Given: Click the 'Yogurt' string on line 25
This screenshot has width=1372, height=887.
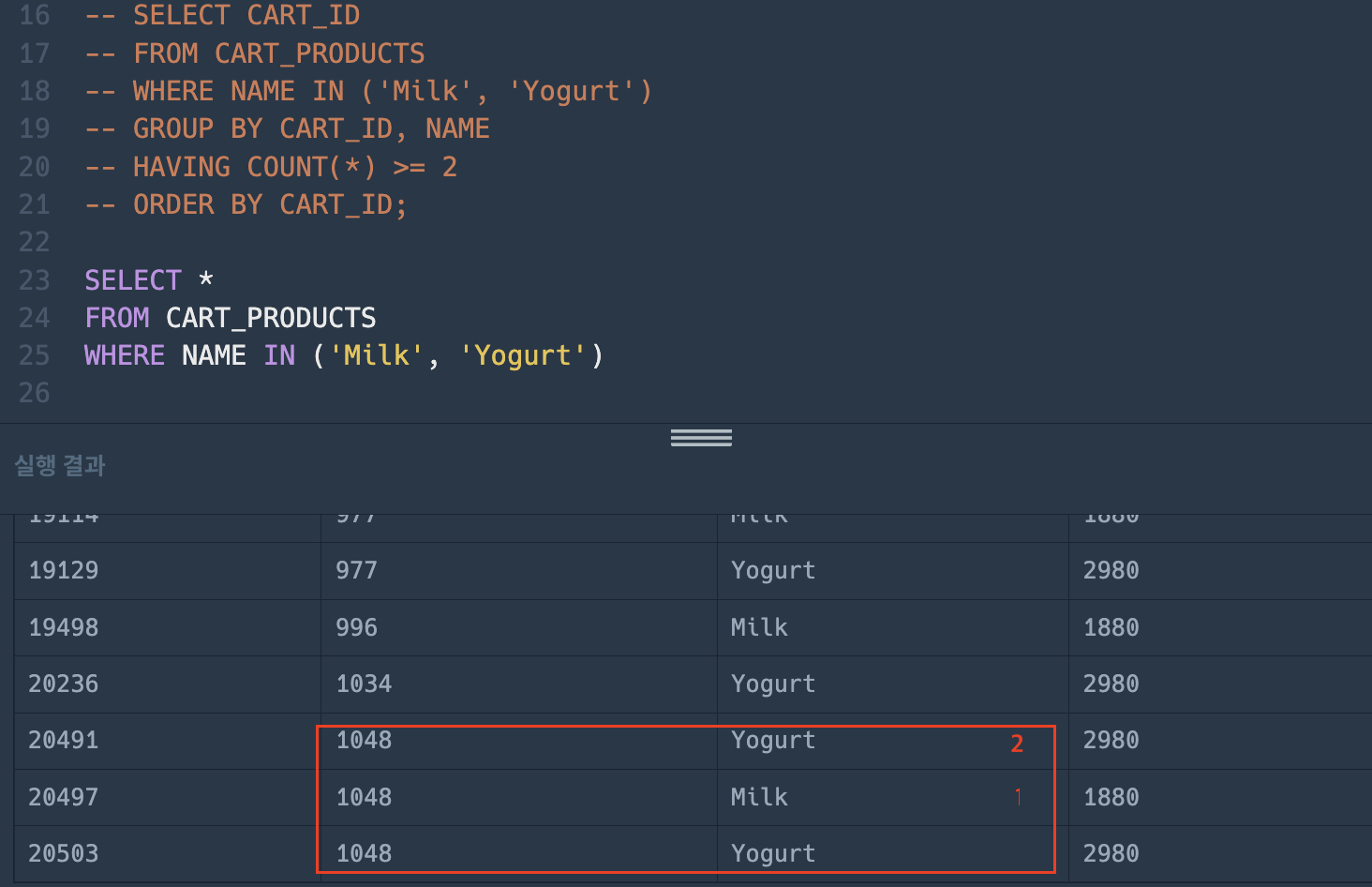Looking at the screenshot, I should coord(522,355).
